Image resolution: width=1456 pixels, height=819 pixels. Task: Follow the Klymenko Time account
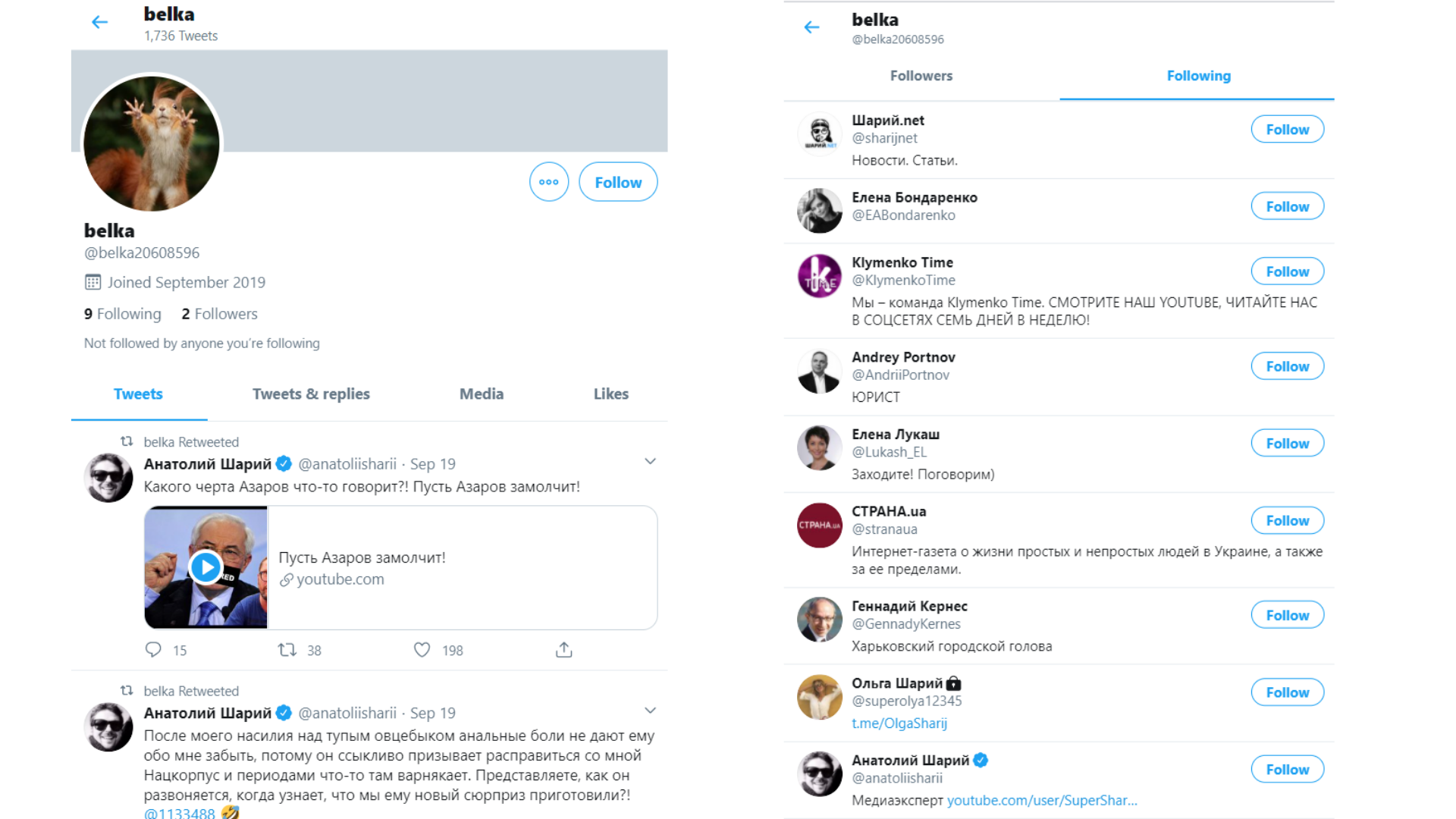(1287, 271)
